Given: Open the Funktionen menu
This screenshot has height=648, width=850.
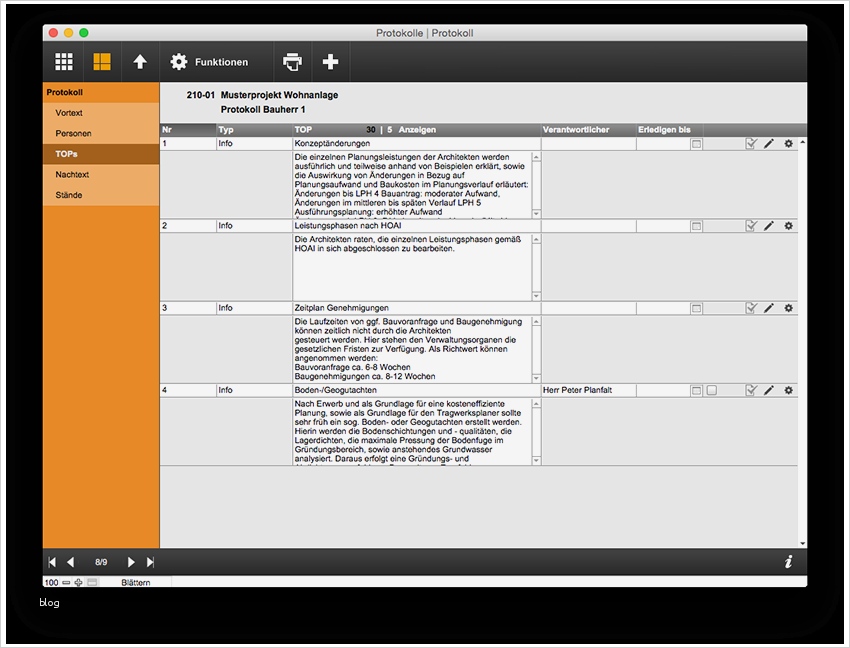Looking at the screenshot, I should (212, 61).
